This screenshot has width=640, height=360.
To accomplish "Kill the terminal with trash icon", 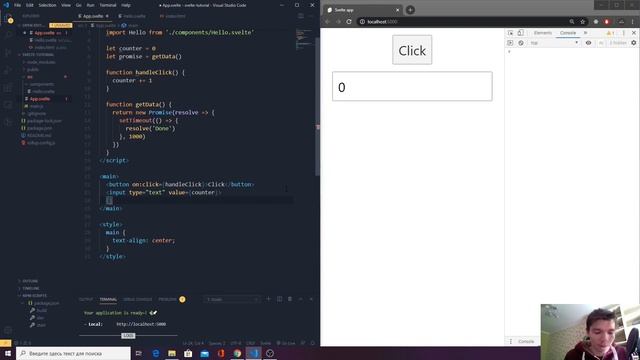I will (x=290, y=299).
